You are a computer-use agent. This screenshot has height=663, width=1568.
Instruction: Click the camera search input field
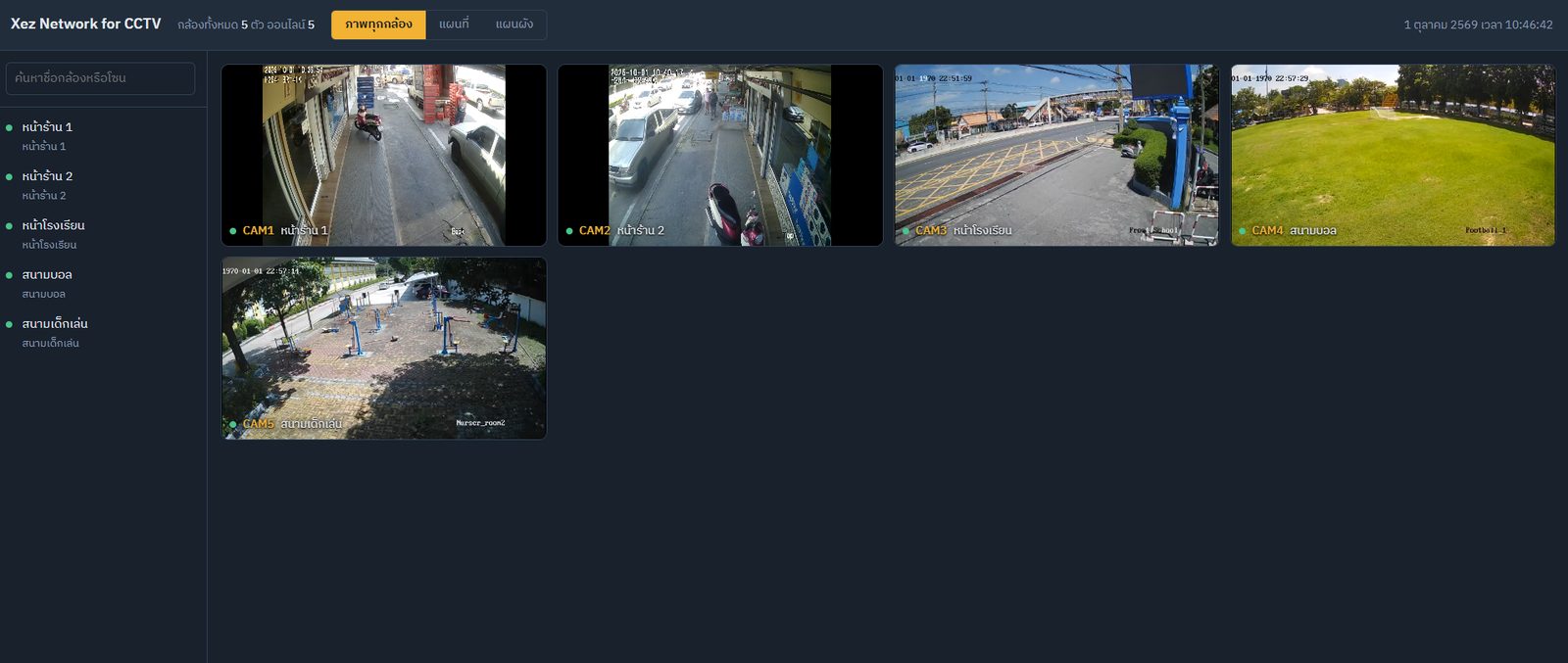point(101,78)
